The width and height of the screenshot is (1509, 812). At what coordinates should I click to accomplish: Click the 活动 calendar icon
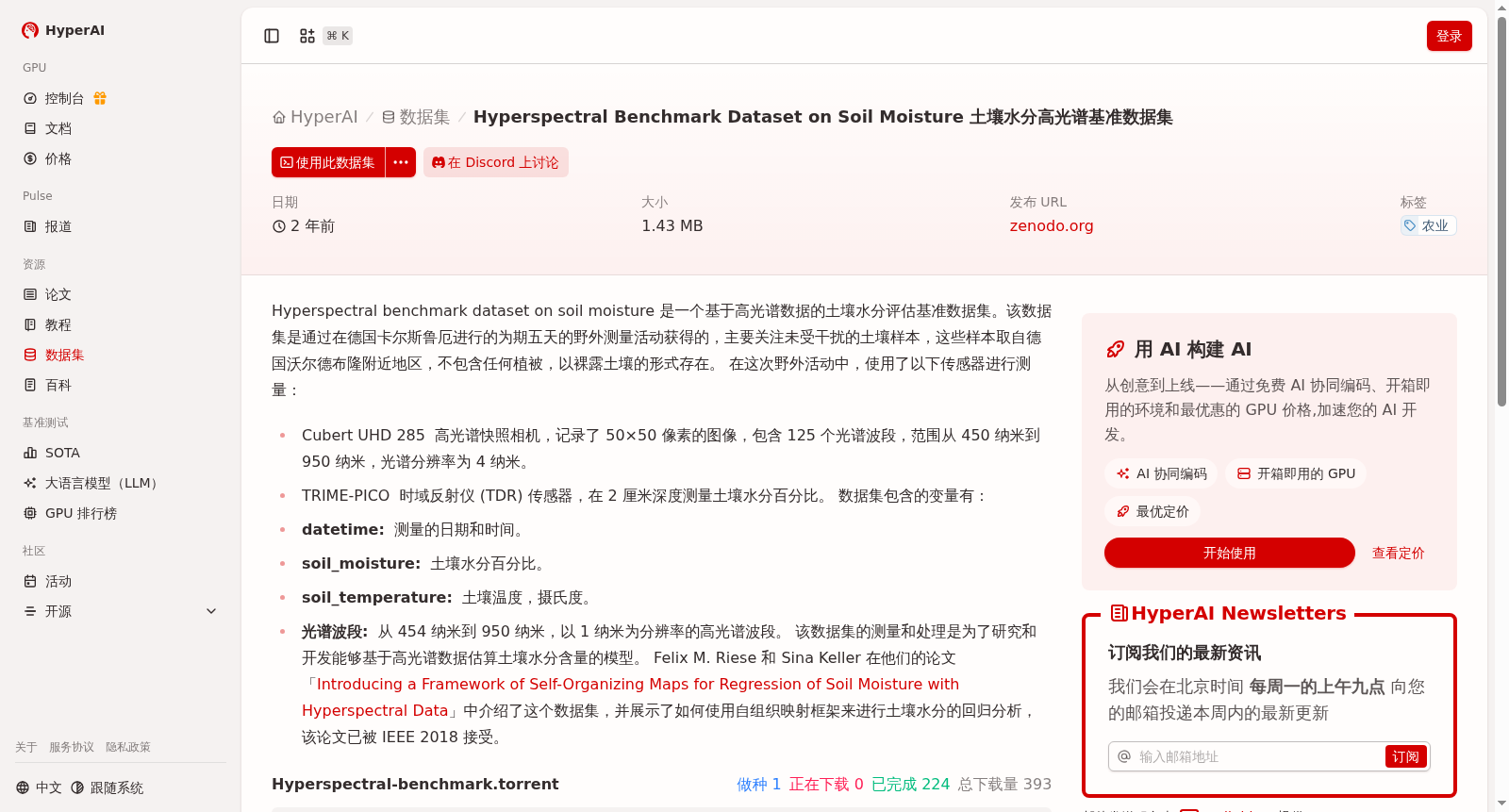[x=30, y=581]
